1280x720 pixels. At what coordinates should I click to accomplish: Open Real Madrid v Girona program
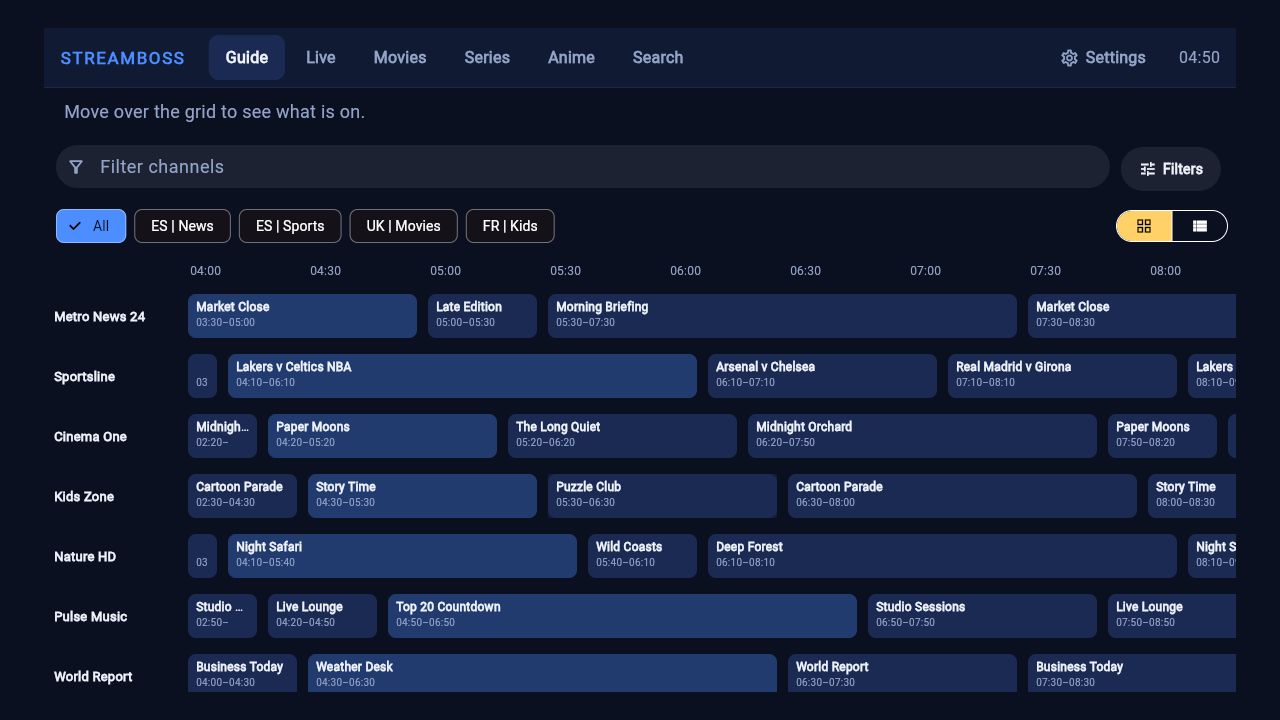[1062, 376]
